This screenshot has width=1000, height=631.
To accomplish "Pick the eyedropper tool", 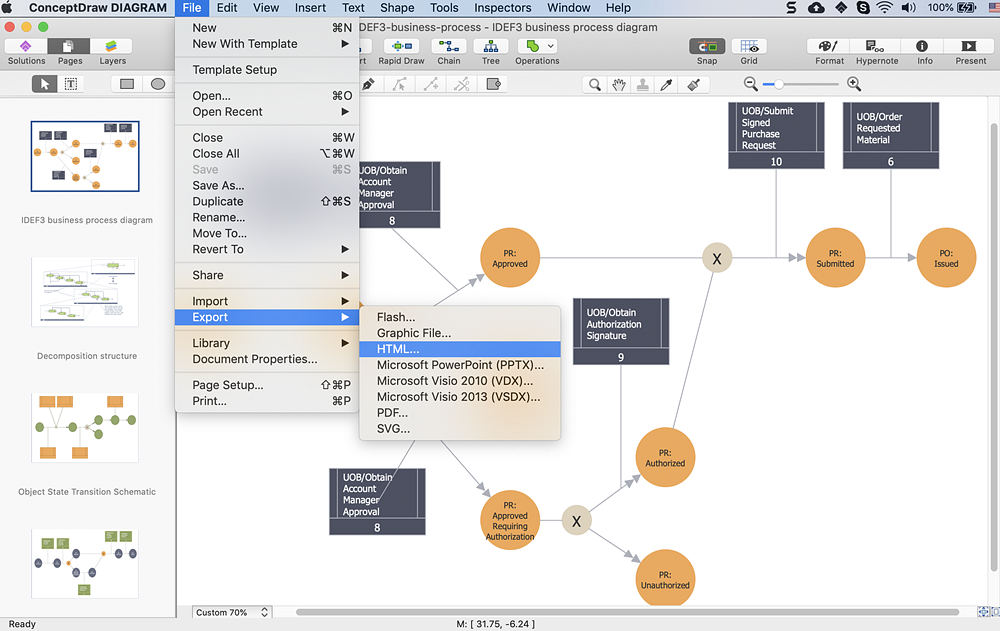I will tap(668, 85).
